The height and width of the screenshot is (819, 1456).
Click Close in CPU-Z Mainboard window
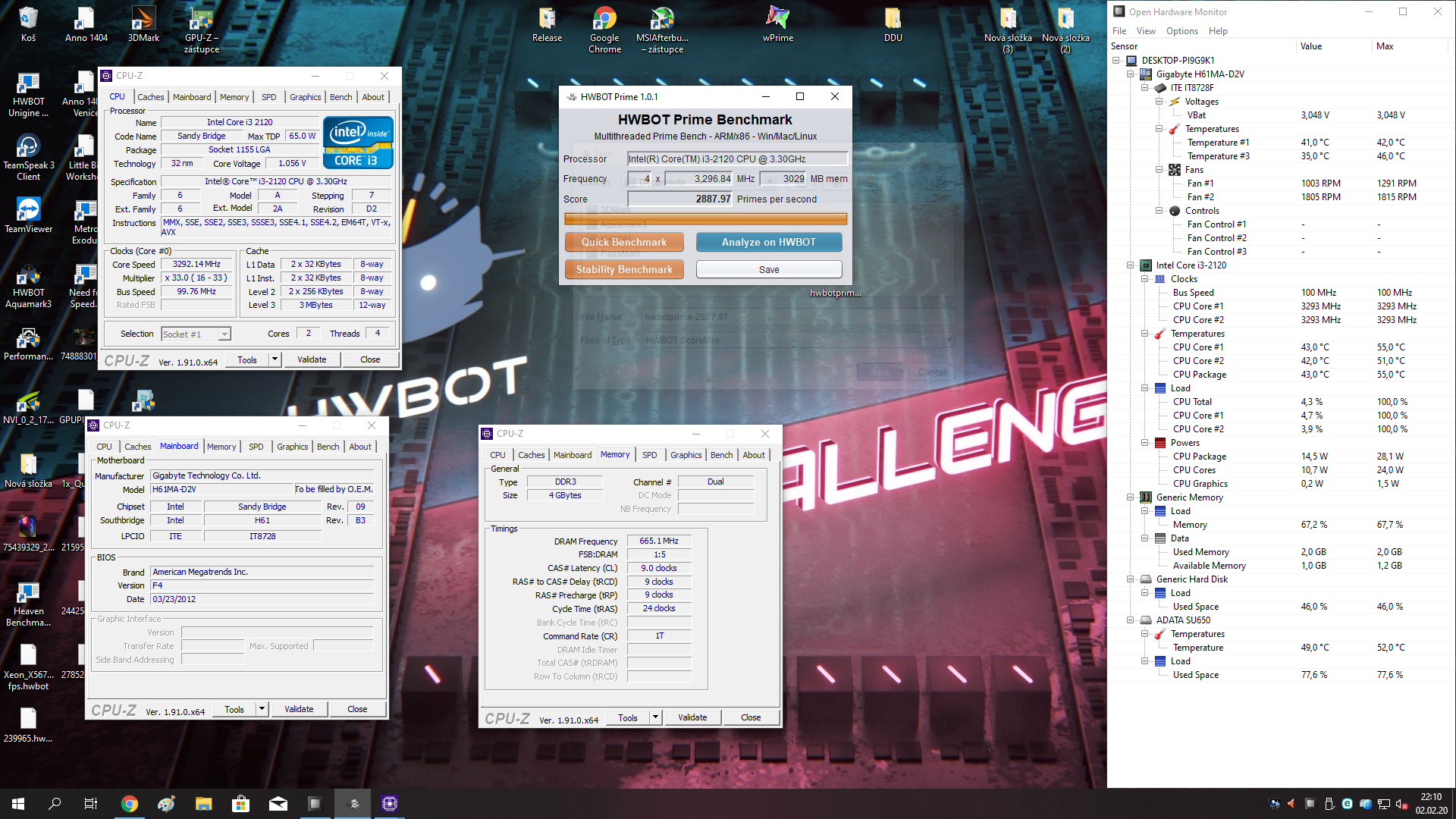pyautogui.click(x=357, y=709)
